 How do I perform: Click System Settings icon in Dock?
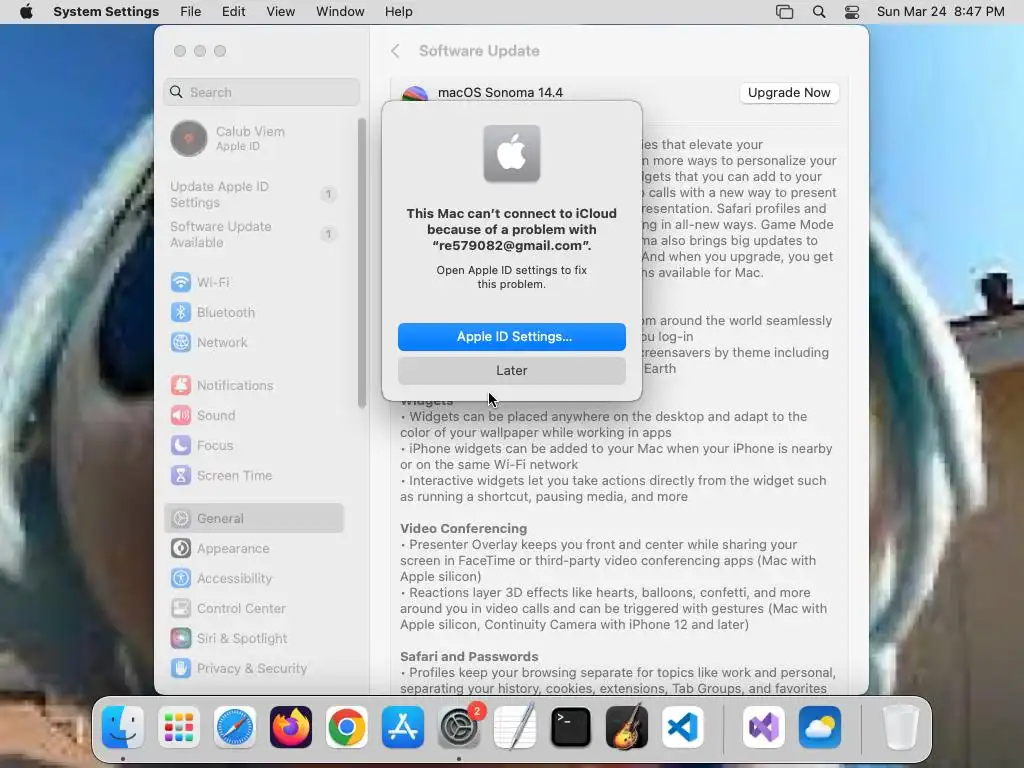tap(458, 727)
